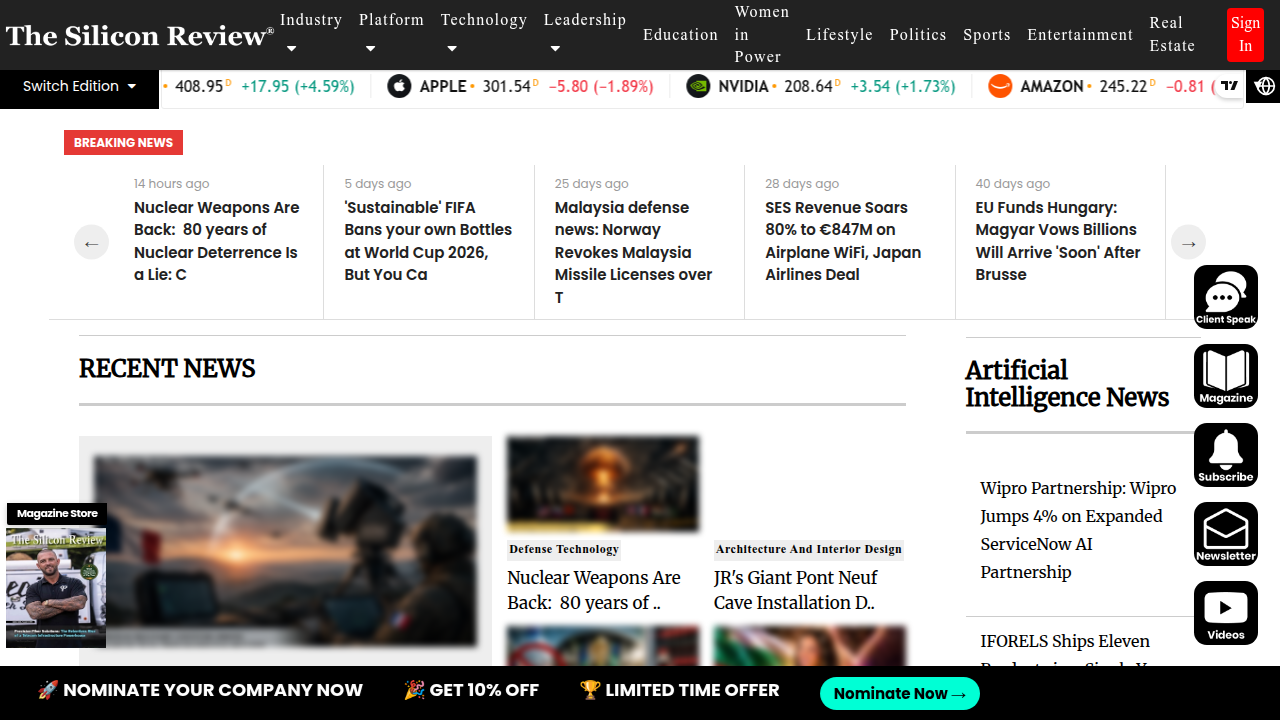Select Entertainment in the navigation bar
Viewport: 1280px width, 720px height.
tap(1080, 35)
